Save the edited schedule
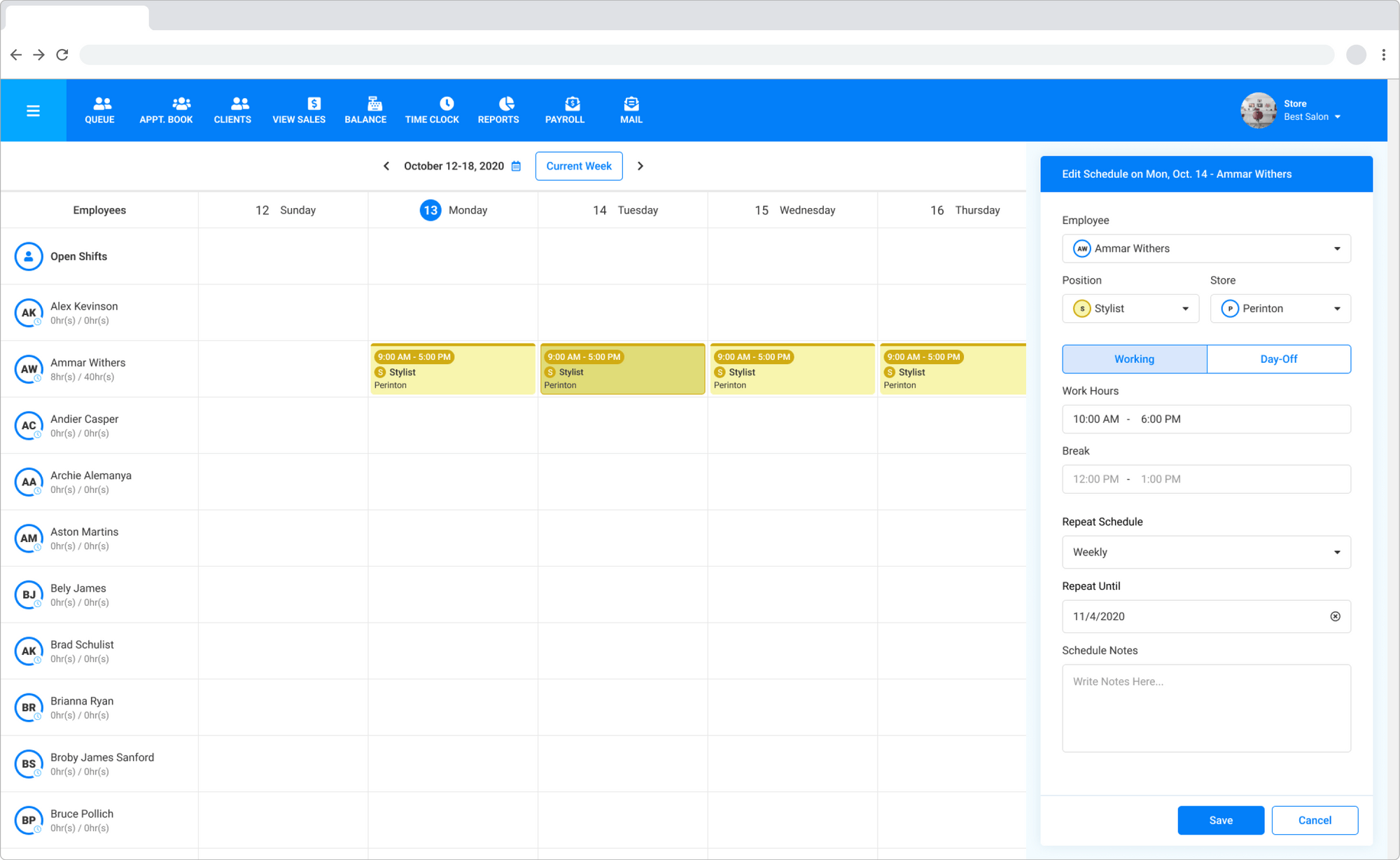1400x860 pixels. coord(1221,820)
